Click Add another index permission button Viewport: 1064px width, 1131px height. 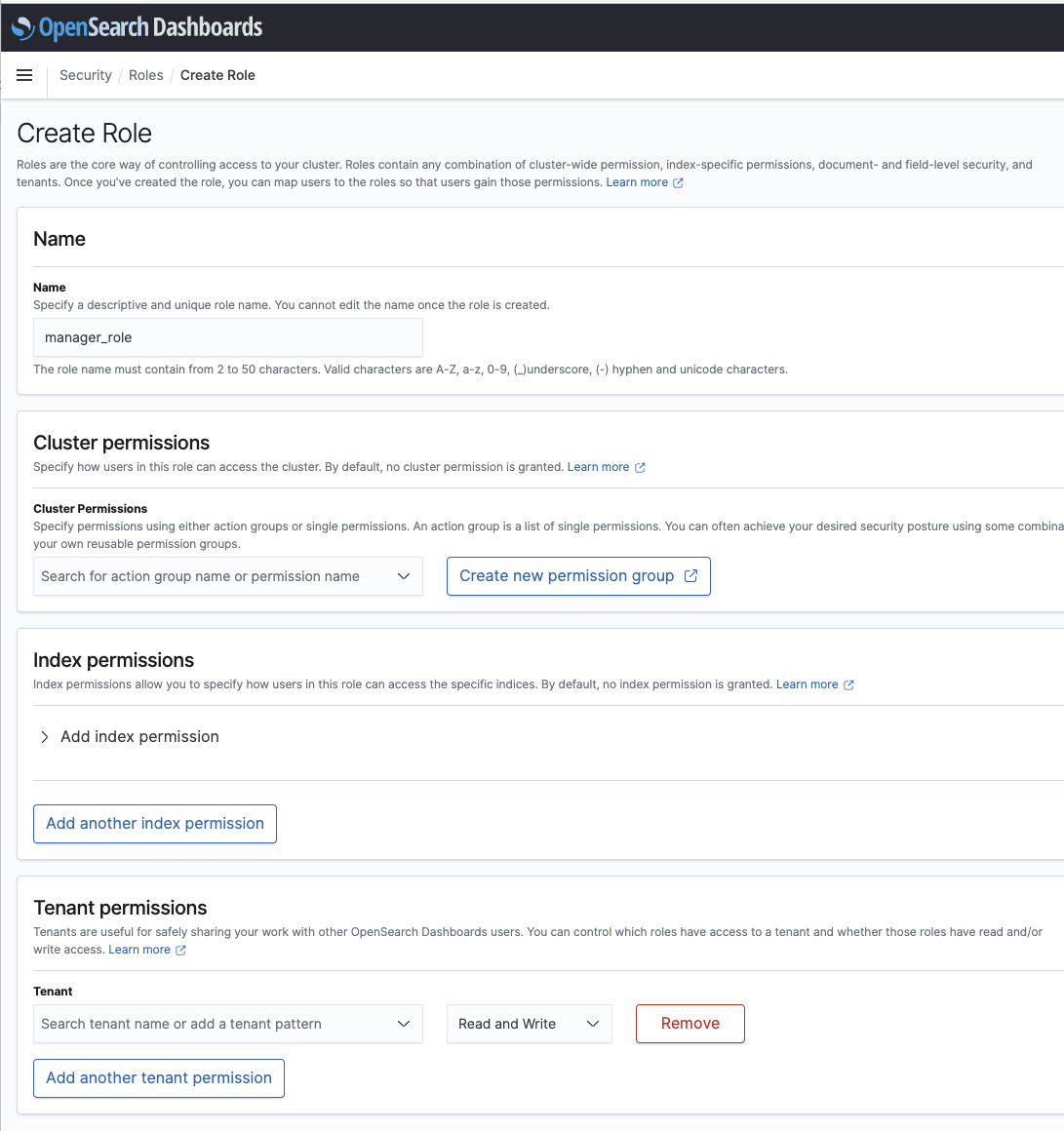155,824
